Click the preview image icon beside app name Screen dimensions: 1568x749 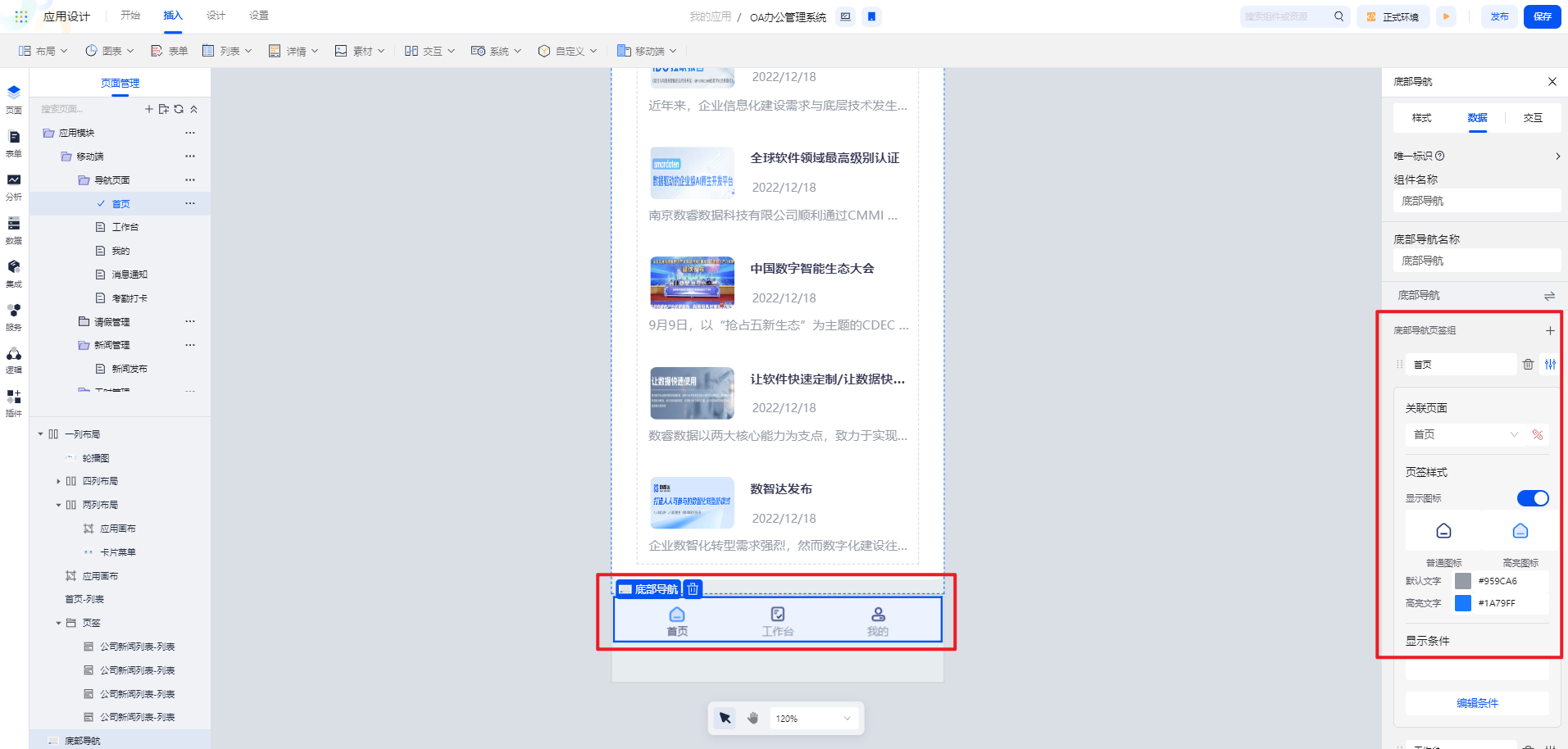pyautogui.click(x=845, y=16)
